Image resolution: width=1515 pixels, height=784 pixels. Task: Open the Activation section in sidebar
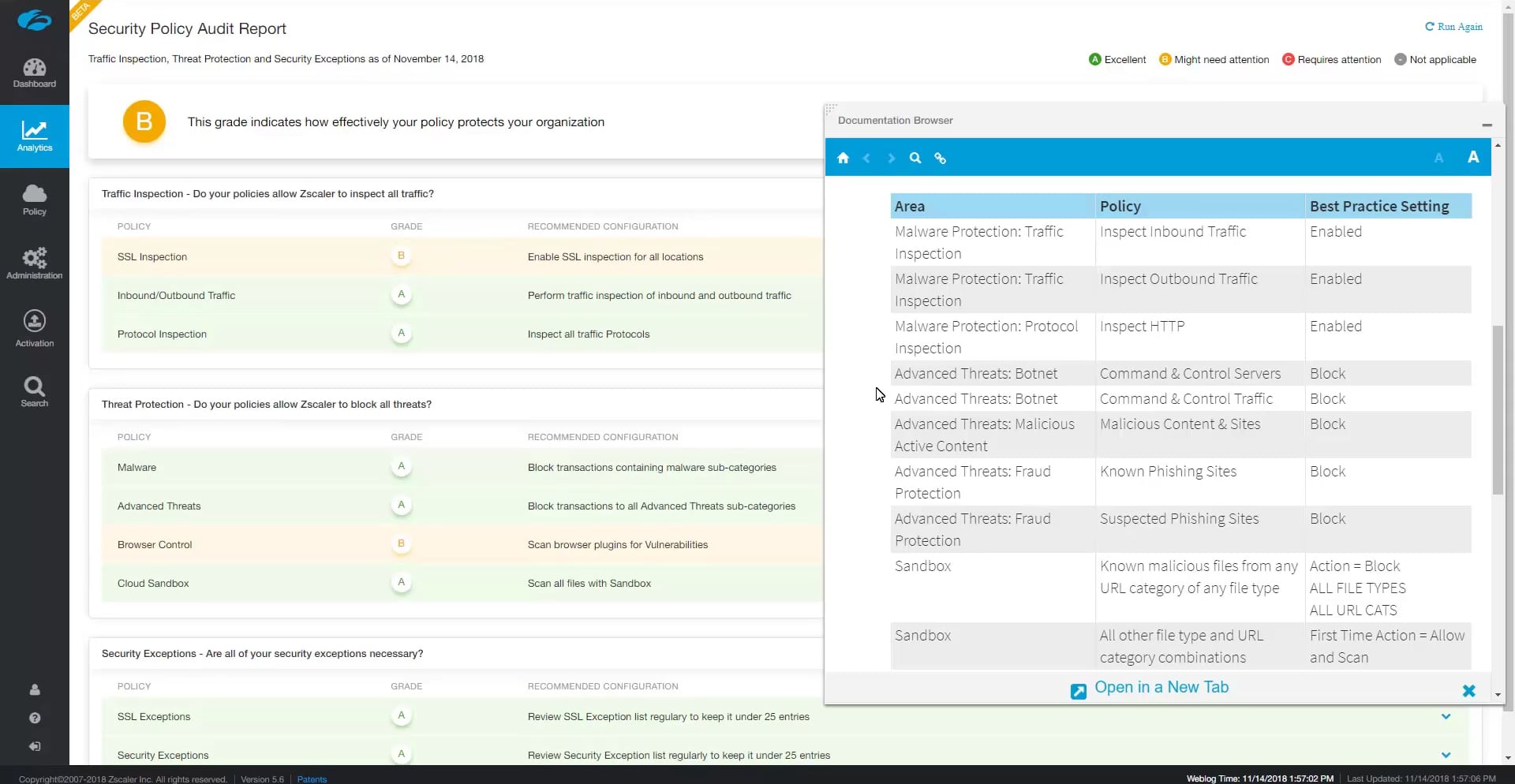(34, 328)
